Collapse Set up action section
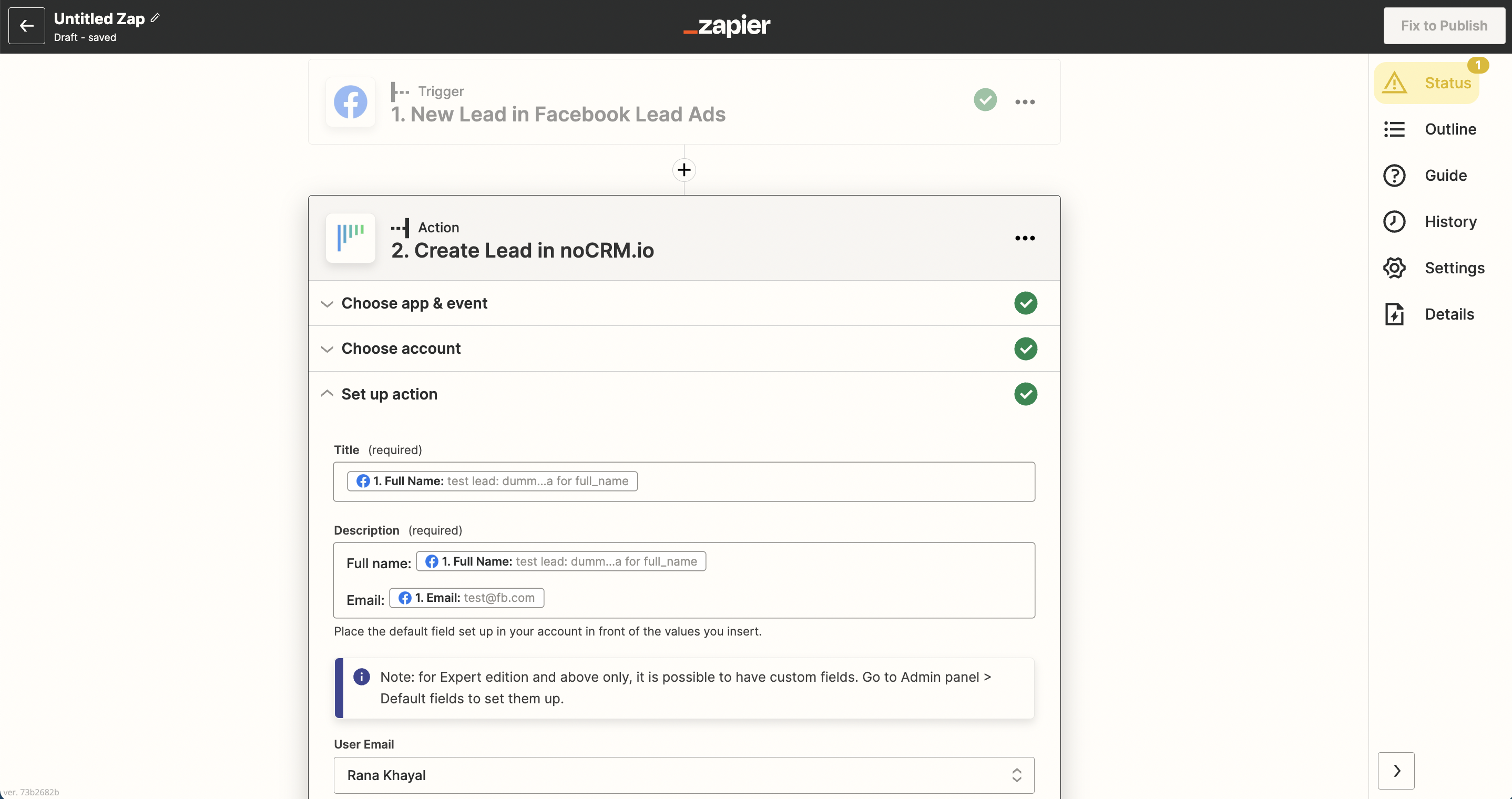Image resolution: width=1512 pixels, height=799 pixels. pyautogui.click(x=684, y=394)
